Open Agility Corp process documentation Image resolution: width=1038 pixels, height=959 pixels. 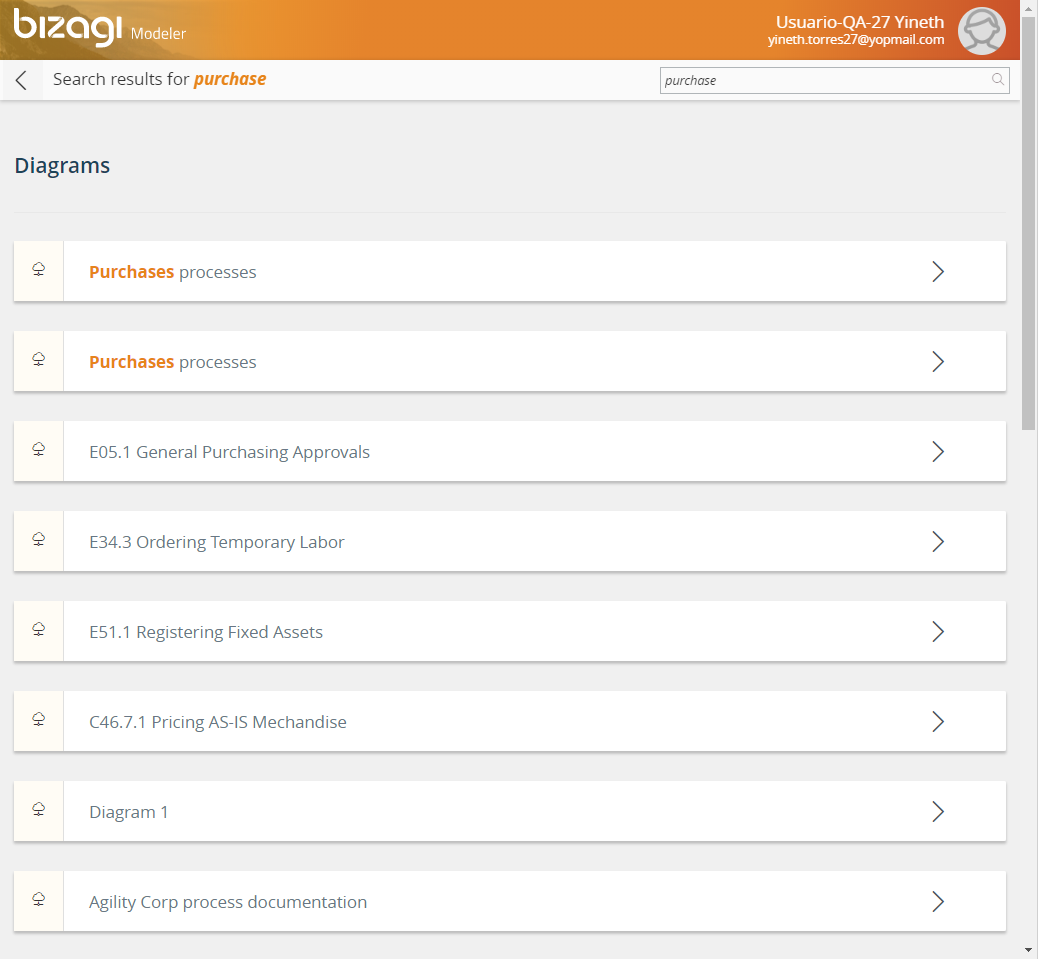click(228, 902)
